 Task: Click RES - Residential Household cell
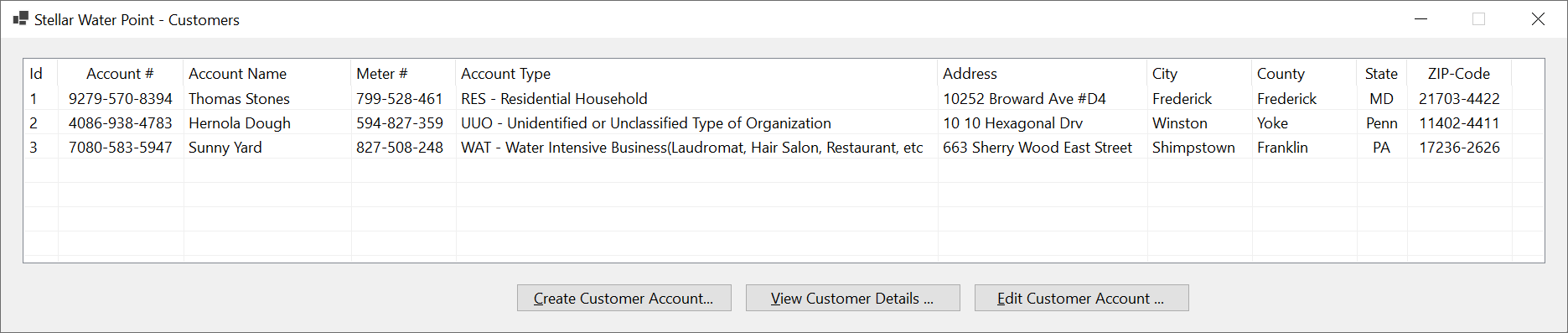click(554, 98)
